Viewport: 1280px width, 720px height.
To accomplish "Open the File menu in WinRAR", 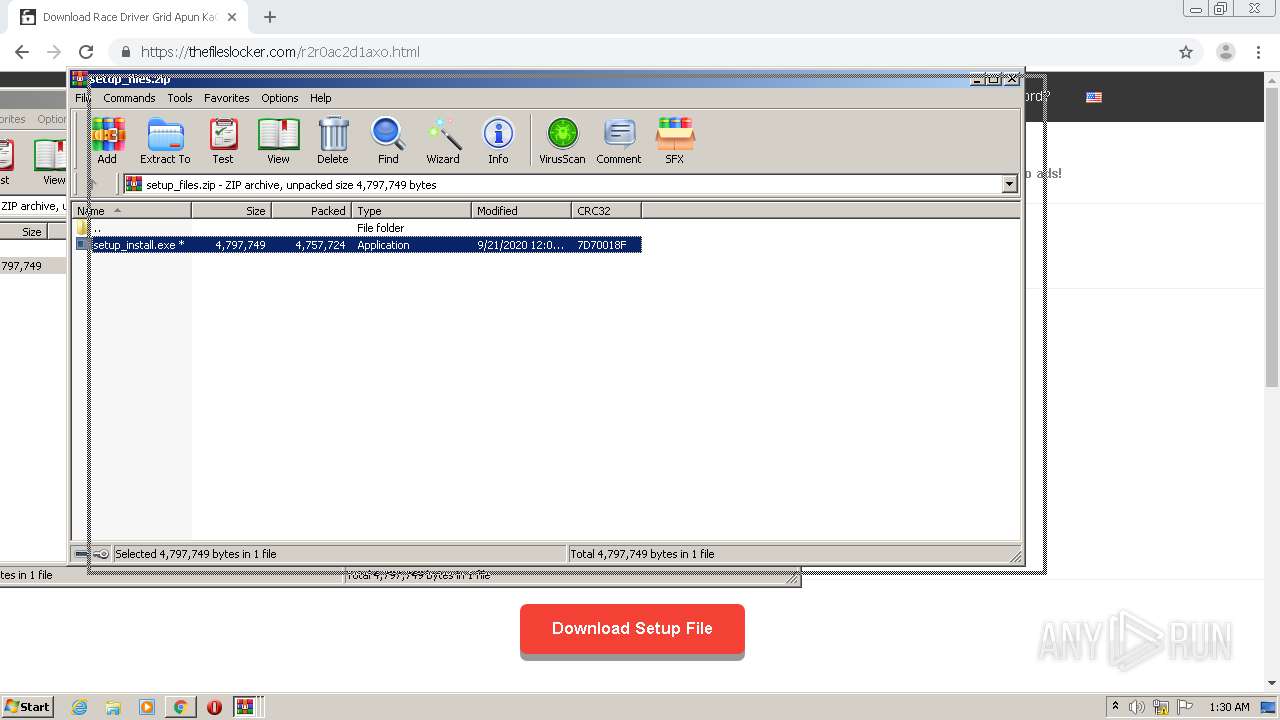I will [83, 98].
